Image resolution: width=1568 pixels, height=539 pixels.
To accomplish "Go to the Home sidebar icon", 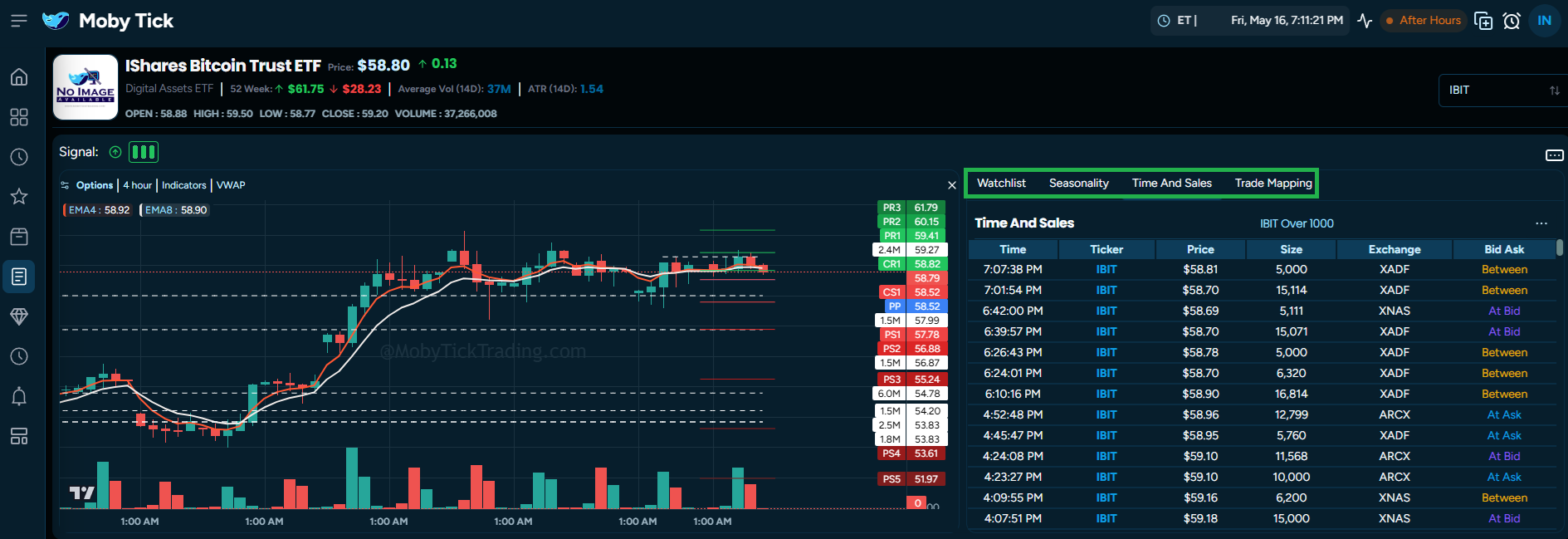I will pyautogui.click(x=19, y=77).
